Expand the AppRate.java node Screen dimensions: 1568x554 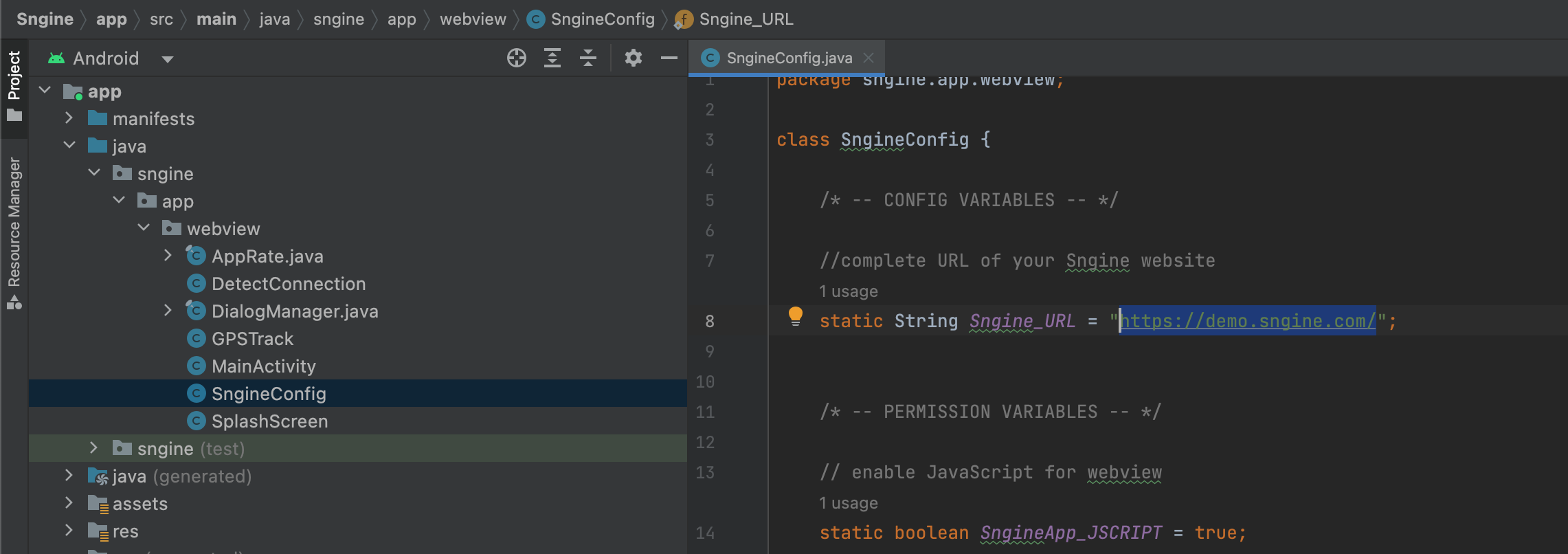(168, 256)
